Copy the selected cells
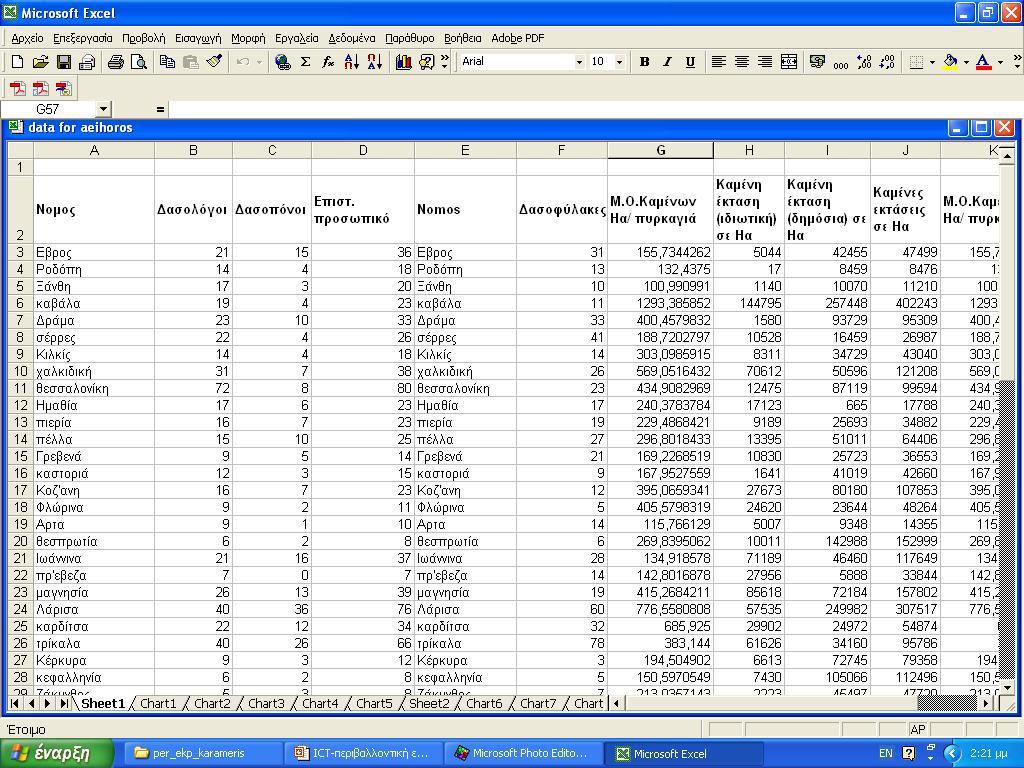The height and width of the screenshot is (768, 1024). (167, 62)
